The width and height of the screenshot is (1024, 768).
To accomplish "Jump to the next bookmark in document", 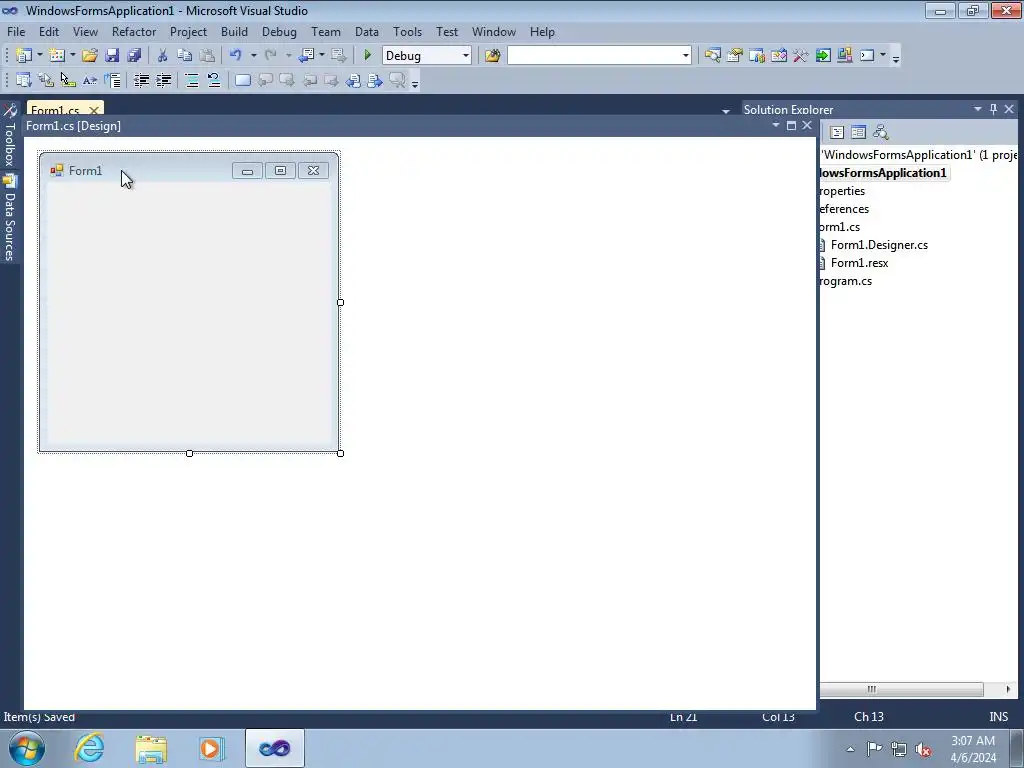I will (x=375, y=80).
